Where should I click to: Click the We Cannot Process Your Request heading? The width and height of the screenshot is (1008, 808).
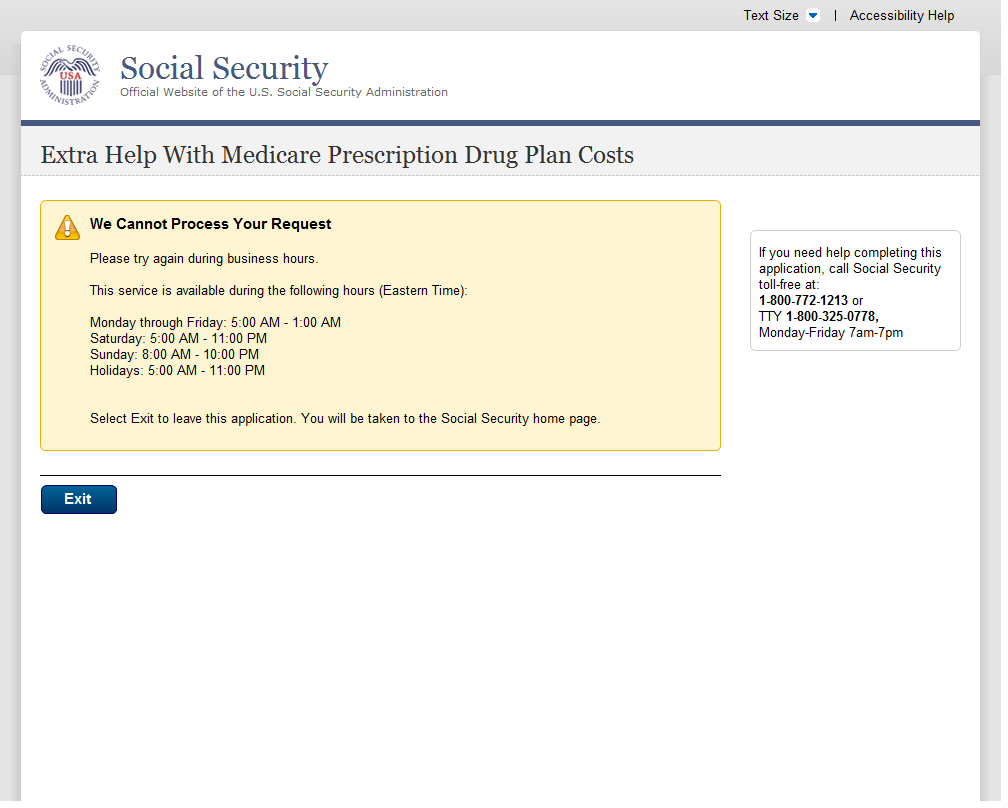pos(210,224)
